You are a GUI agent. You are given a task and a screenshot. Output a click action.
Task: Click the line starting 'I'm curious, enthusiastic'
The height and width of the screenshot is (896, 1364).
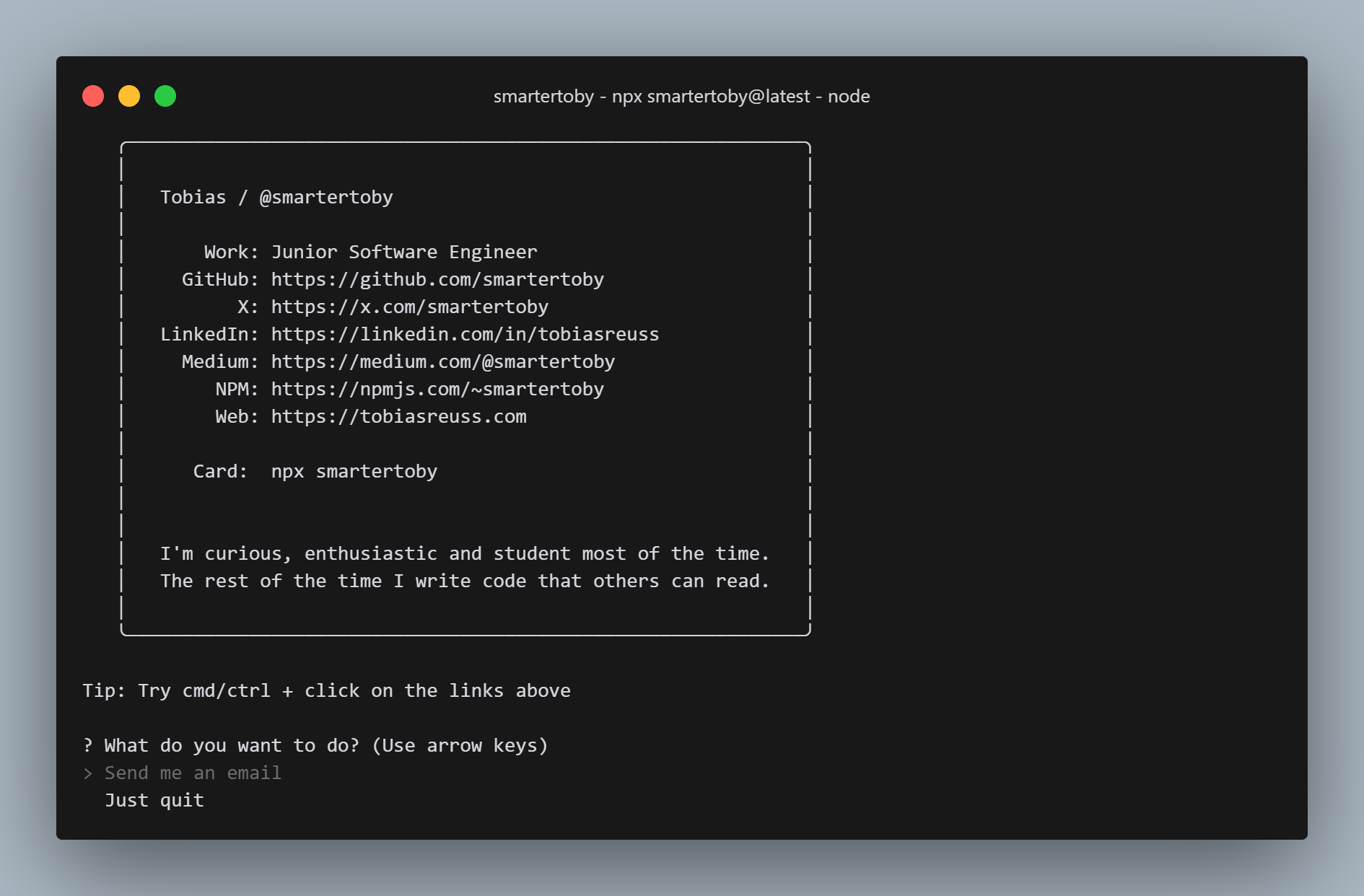click(x=465, y=554)
